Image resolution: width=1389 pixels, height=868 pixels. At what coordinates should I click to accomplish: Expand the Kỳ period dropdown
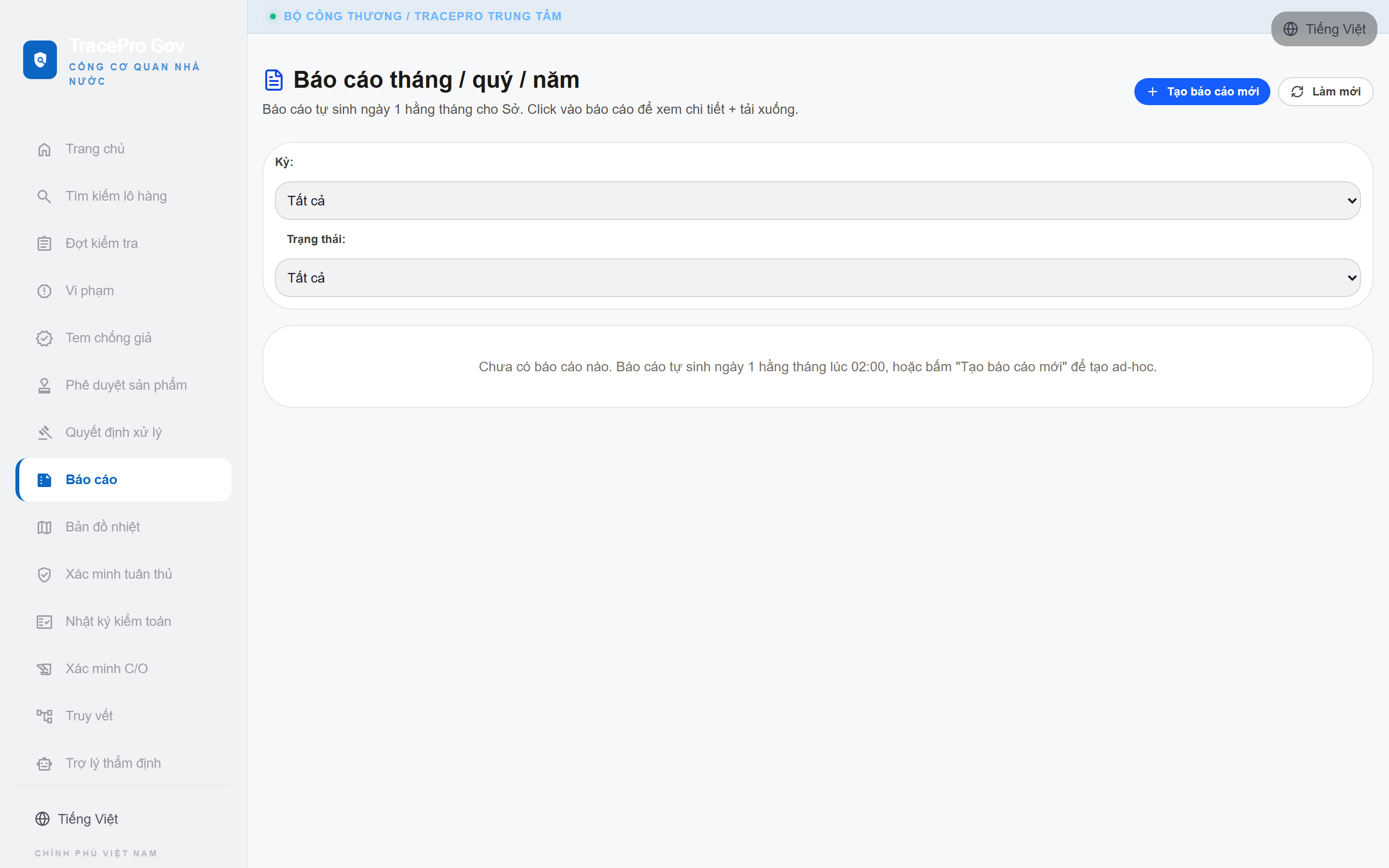[x=817, y=200]
